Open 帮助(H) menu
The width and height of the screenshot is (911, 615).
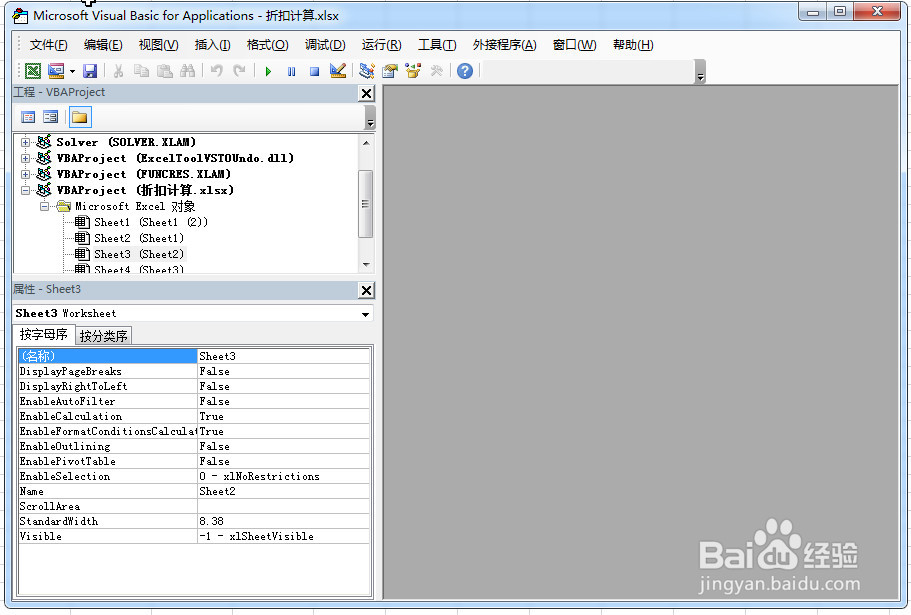[x=633, y=45]
